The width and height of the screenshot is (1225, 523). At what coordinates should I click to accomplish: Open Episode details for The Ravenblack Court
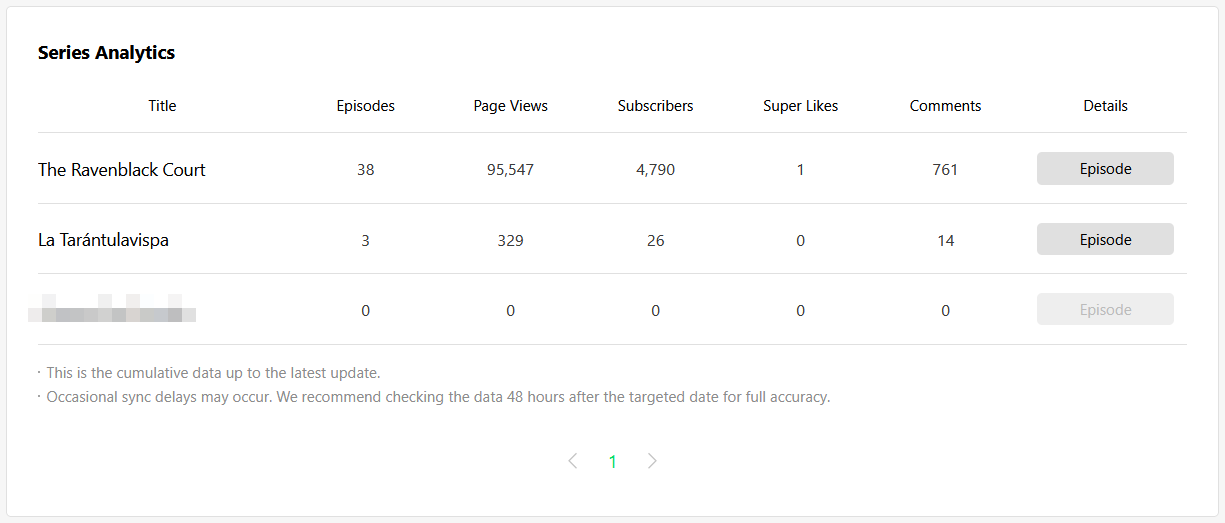(x=1105, y=169)
